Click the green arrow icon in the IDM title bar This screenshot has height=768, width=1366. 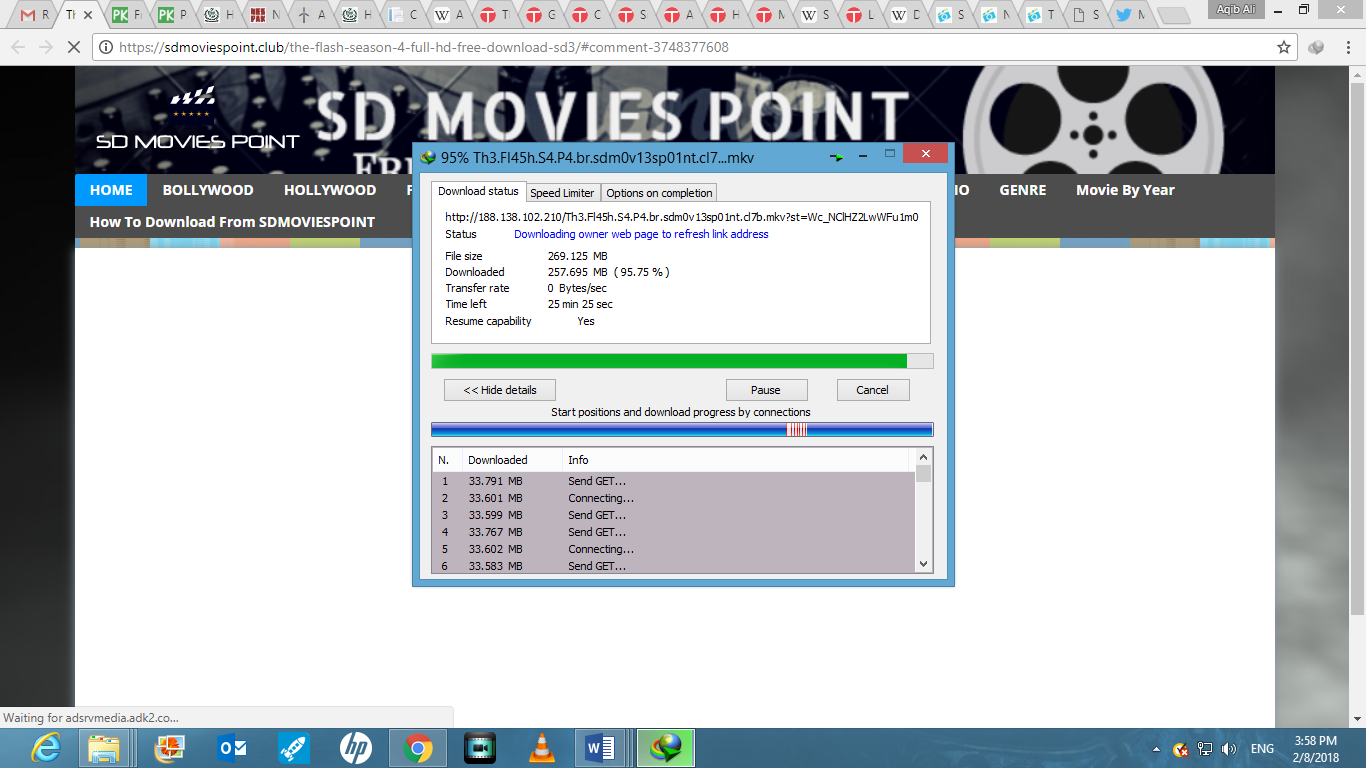[837, 156]
